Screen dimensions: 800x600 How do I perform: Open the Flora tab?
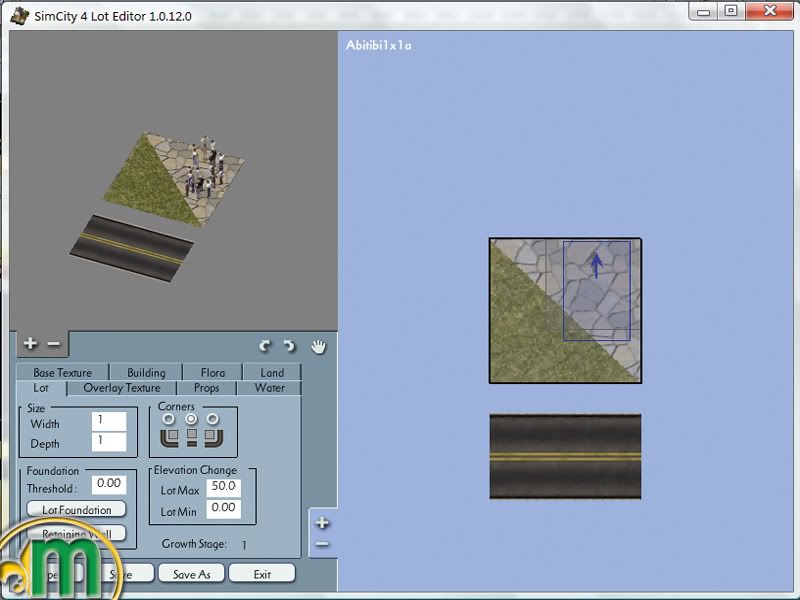tap(212, 373)
